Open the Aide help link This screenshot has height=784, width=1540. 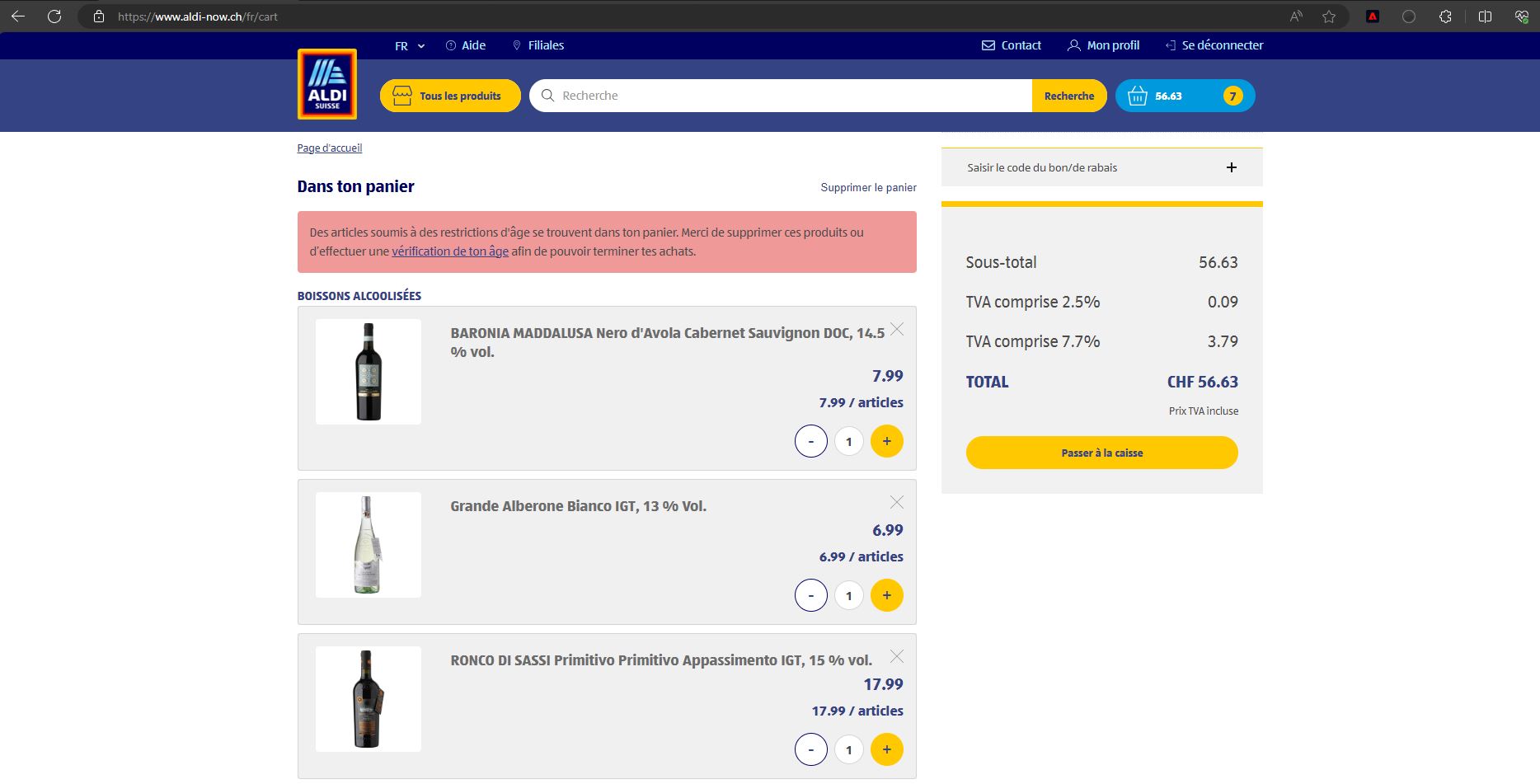pos(466,45)
